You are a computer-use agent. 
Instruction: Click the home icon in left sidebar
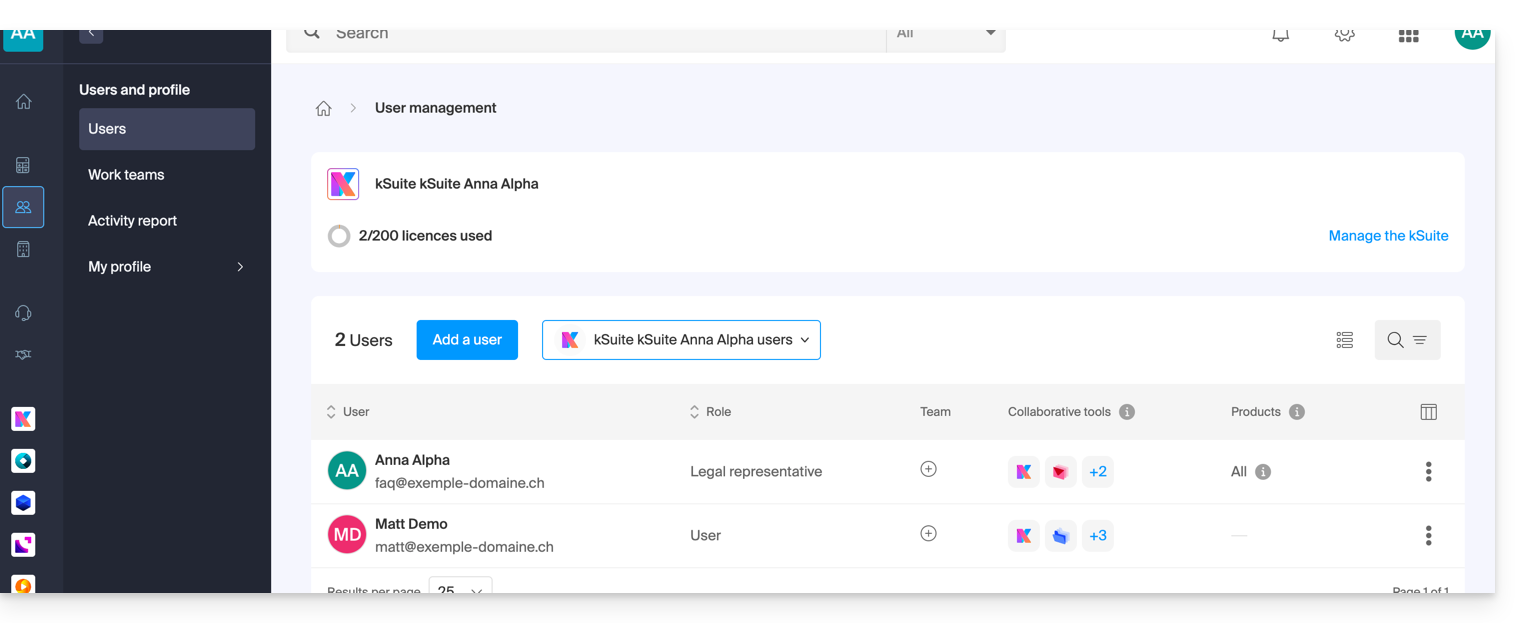pyautogui.click(x=23, y=102)
